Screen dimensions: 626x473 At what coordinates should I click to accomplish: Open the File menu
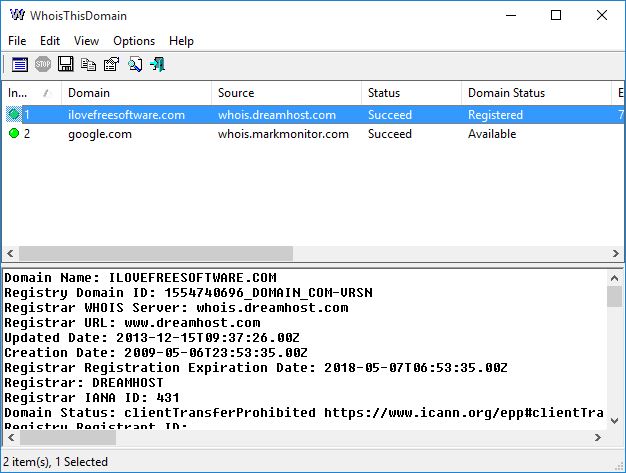tap(17, 41)
